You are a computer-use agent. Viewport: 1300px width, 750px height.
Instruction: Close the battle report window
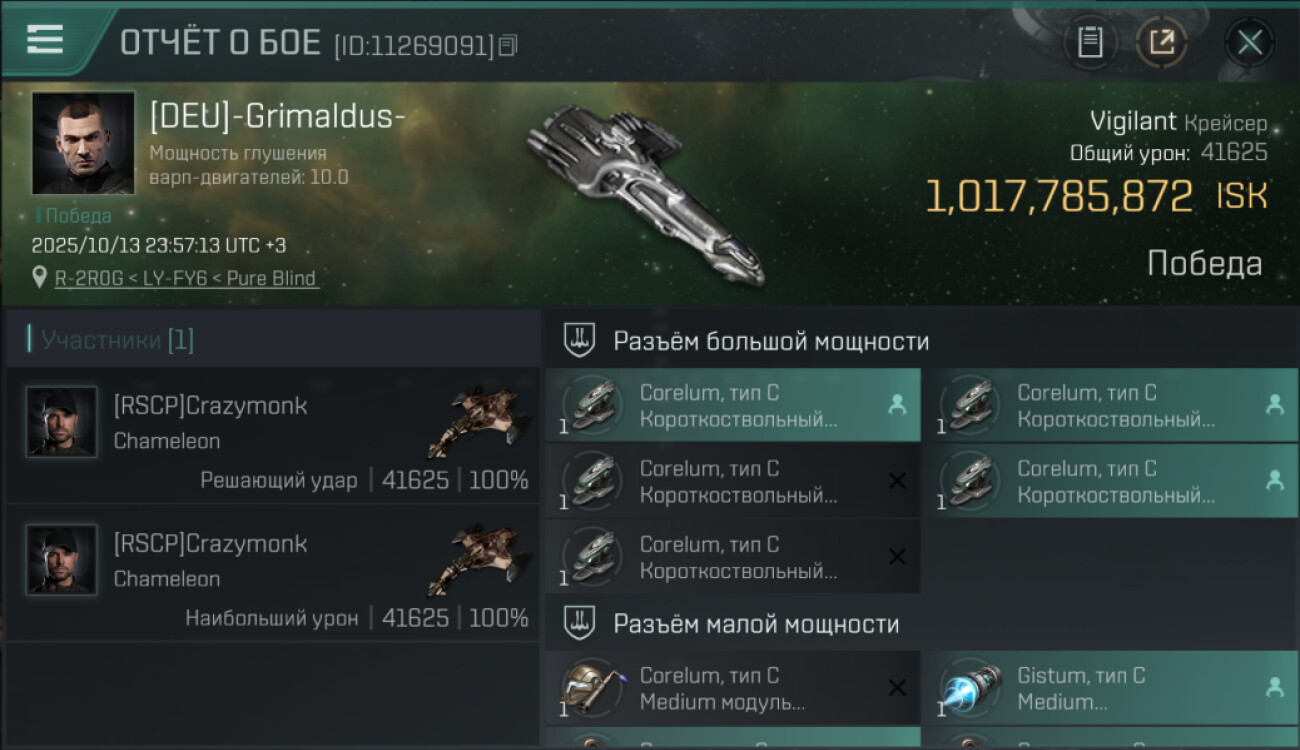pyautogui.click(x=1250, y=42)
